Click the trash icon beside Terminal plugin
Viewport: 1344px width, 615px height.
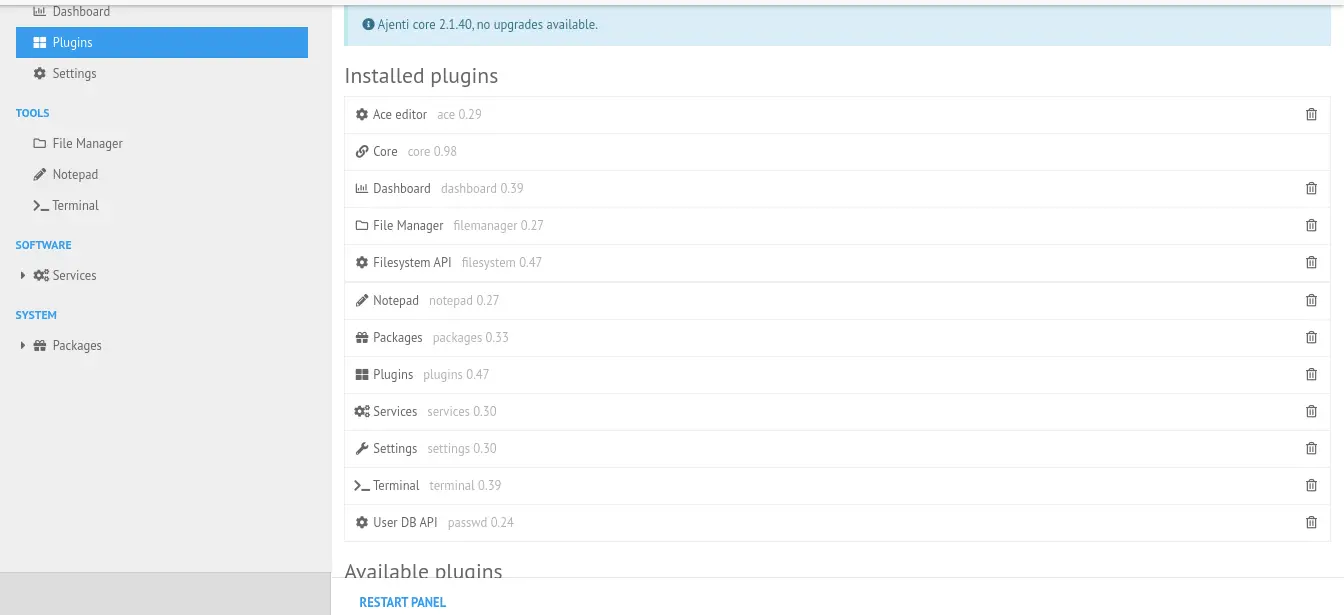pyautogui.click(x=1311, y=485)
